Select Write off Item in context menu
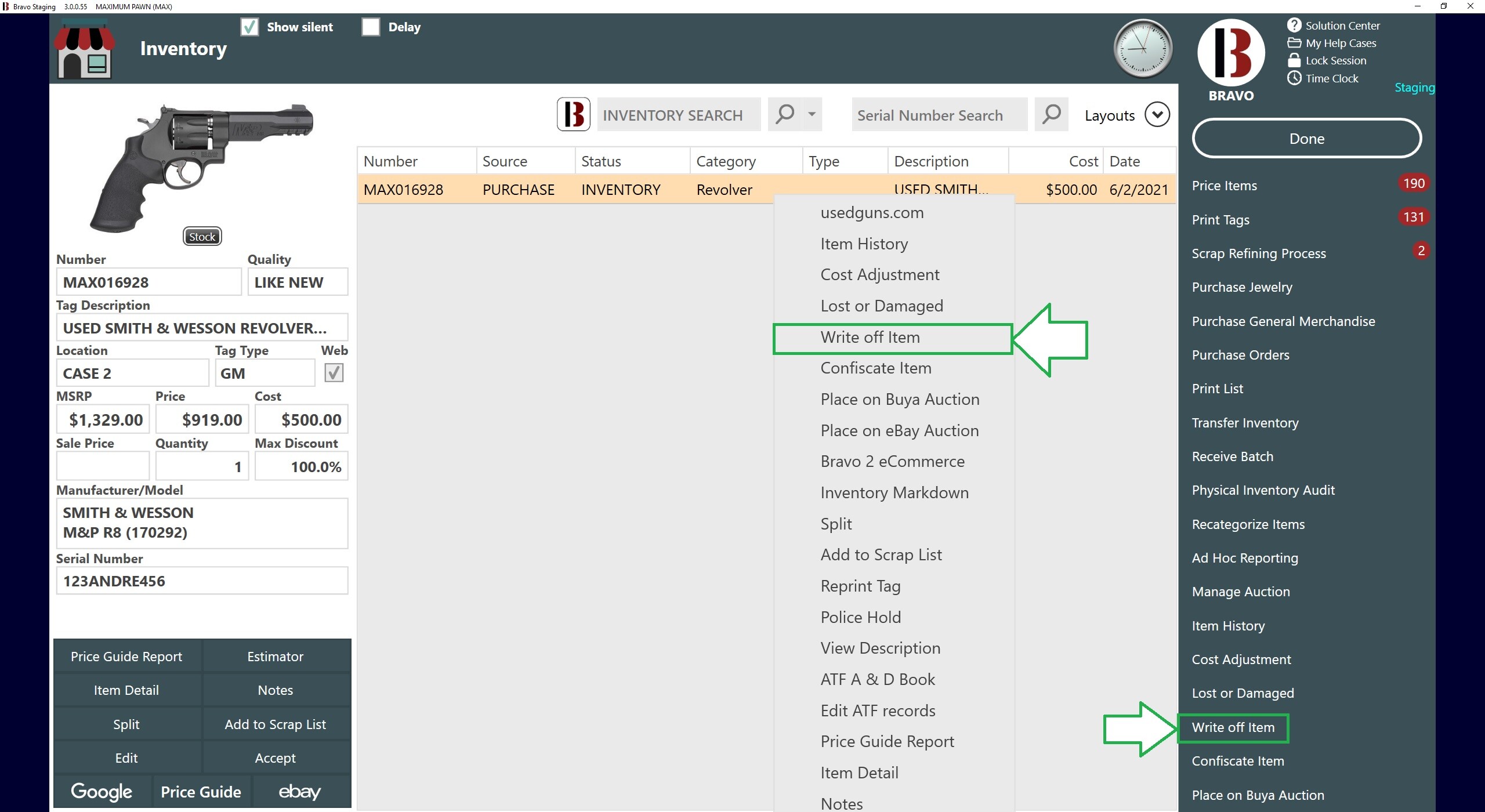 pyautogui.click(x=893, y=338)
